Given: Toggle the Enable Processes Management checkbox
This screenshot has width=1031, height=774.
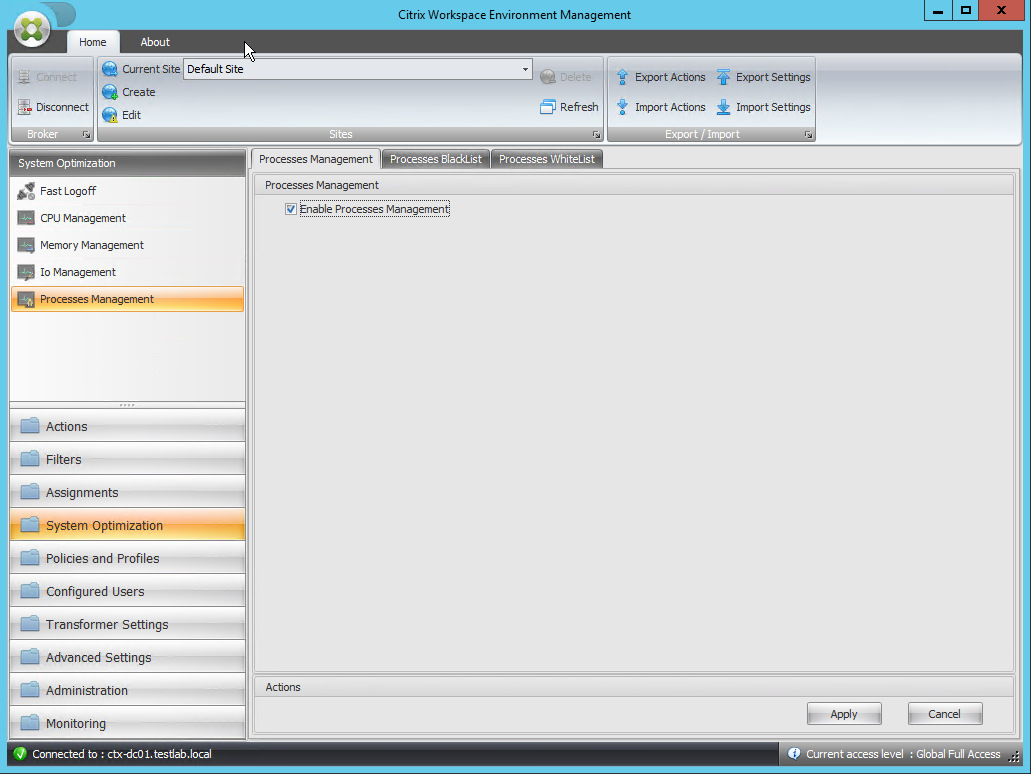Looking at the screenshot, I should 291,209.
